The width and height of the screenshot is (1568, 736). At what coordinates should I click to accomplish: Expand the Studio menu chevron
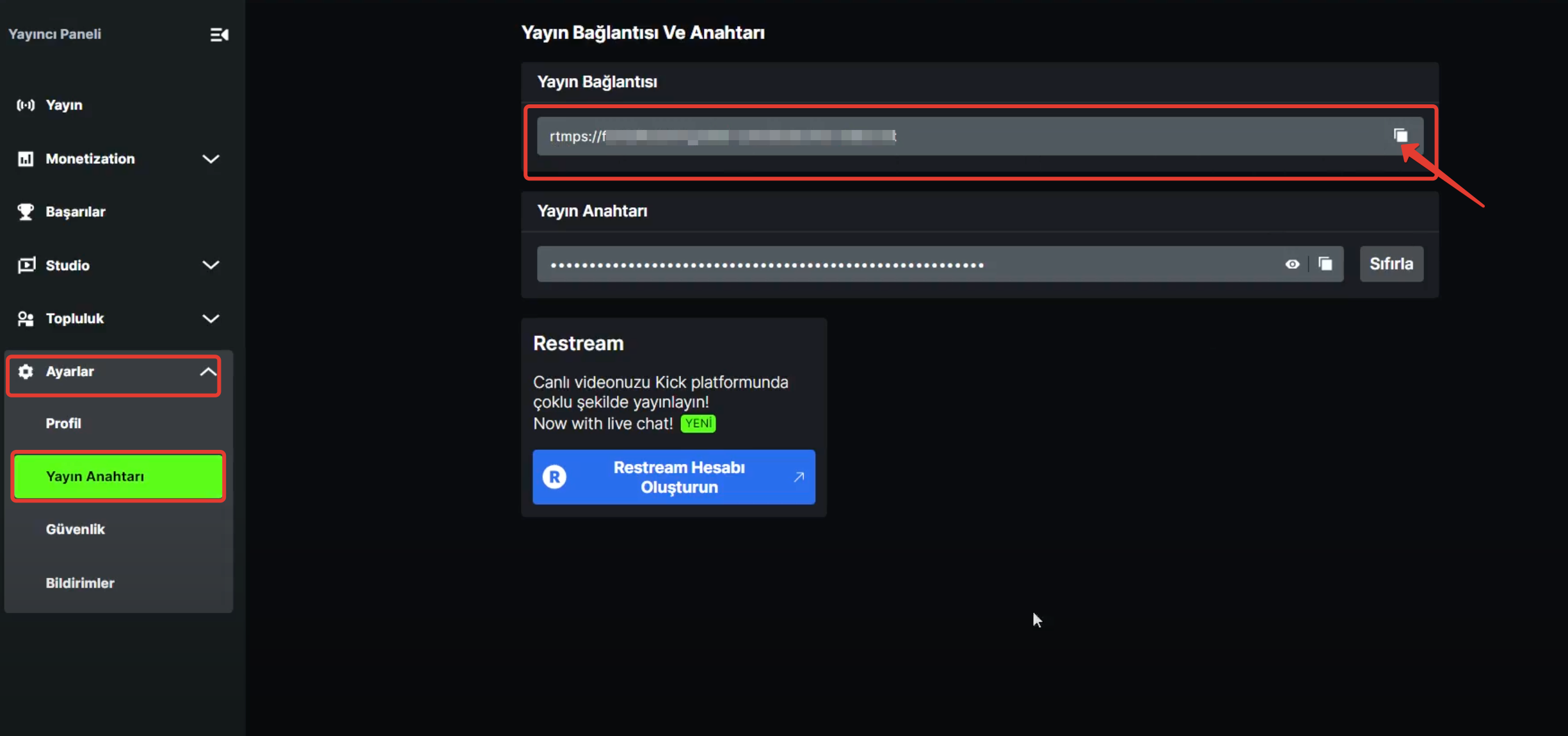211,265
